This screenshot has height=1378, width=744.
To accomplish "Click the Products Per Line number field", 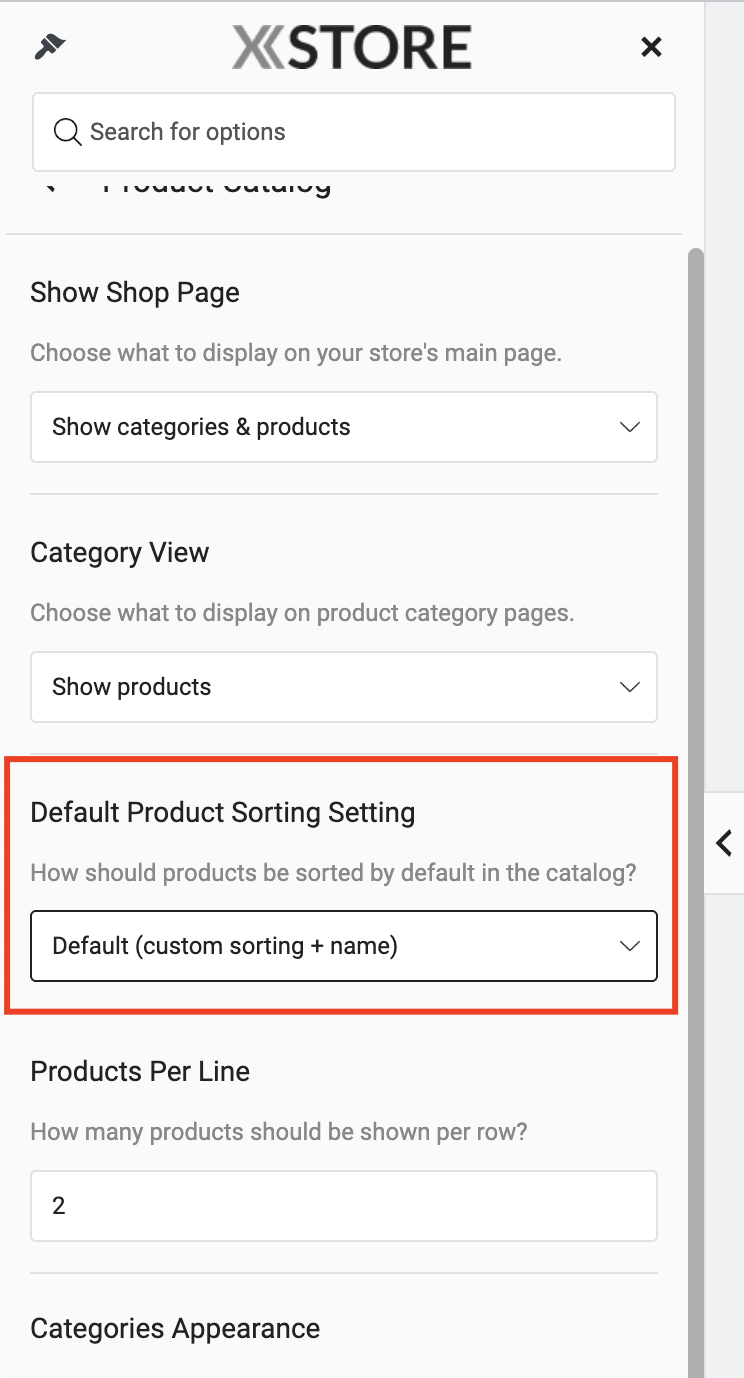I will point(344,1206).
